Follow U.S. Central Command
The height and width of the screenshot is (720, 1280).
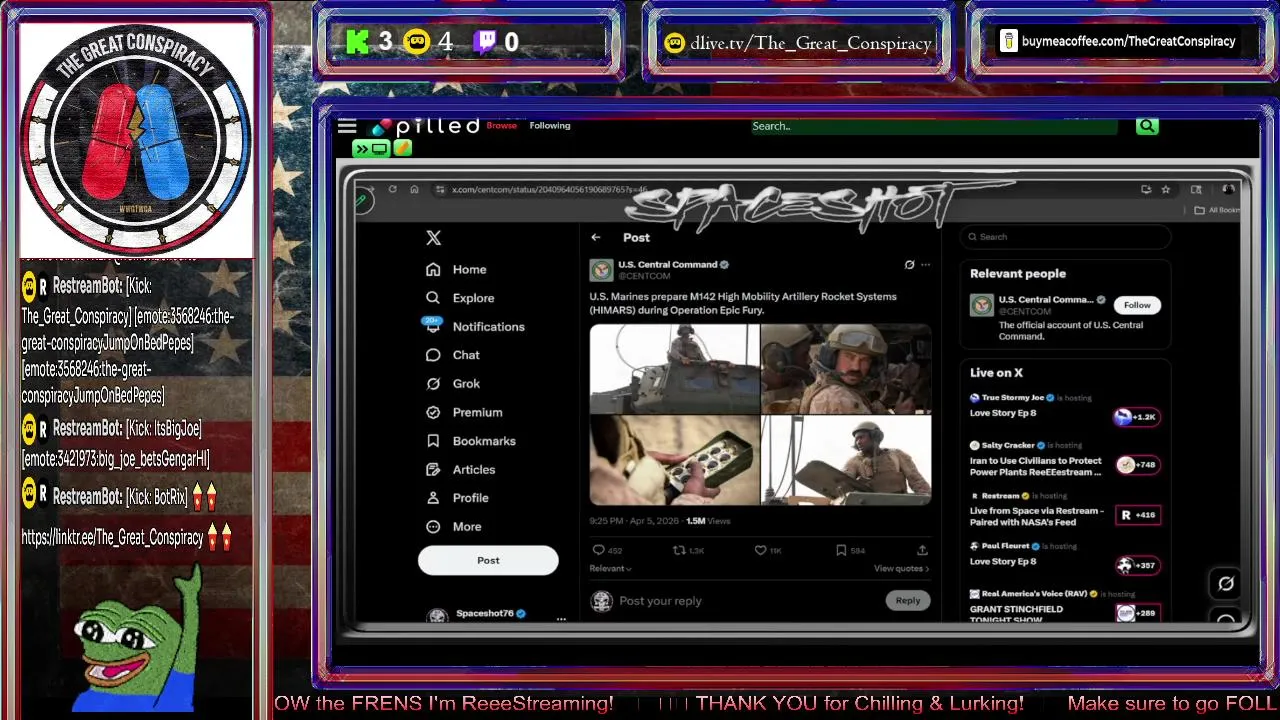click(x=1137, y=305)
